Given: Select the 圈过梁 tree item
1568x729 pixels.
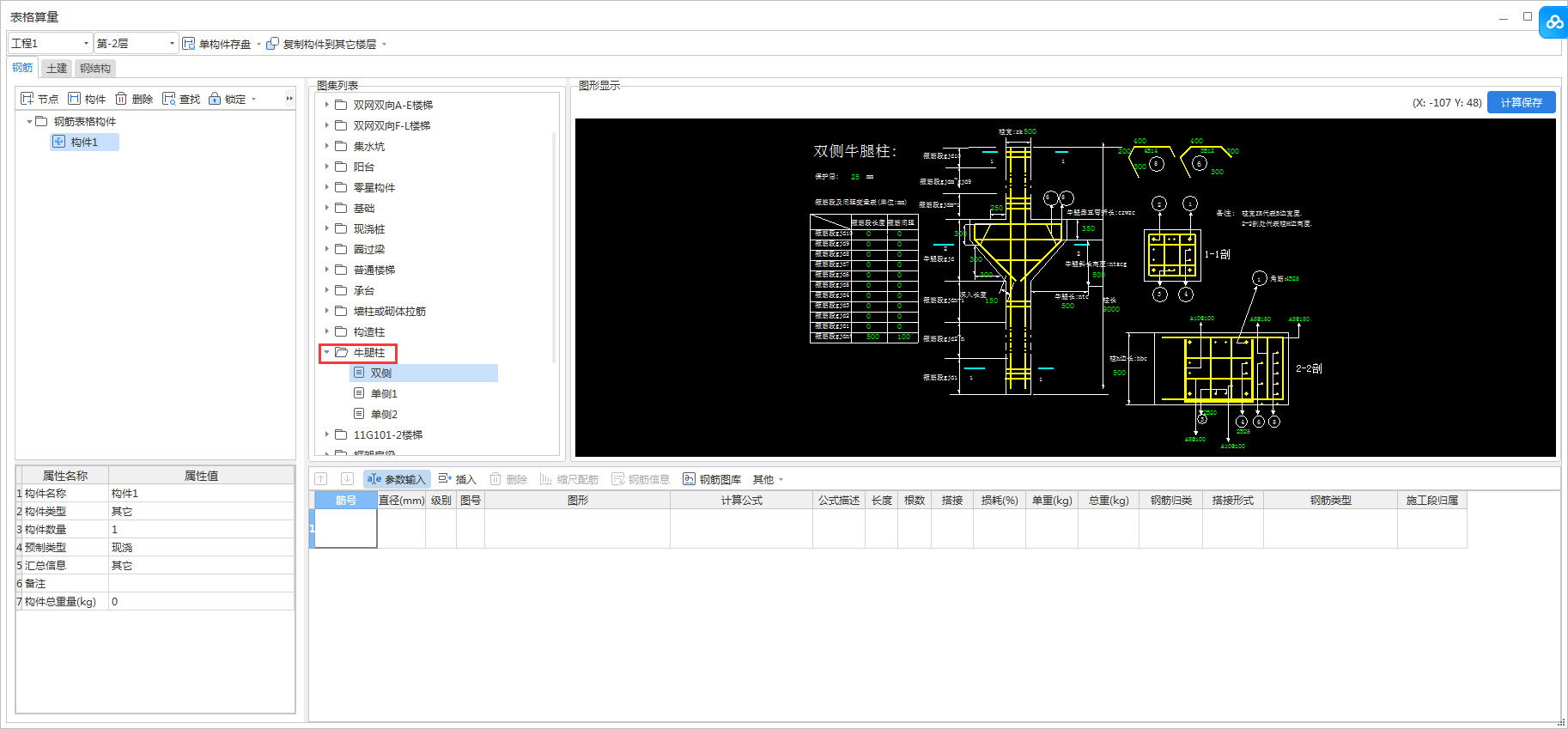Looking at the screenshot, I should 368,249.
